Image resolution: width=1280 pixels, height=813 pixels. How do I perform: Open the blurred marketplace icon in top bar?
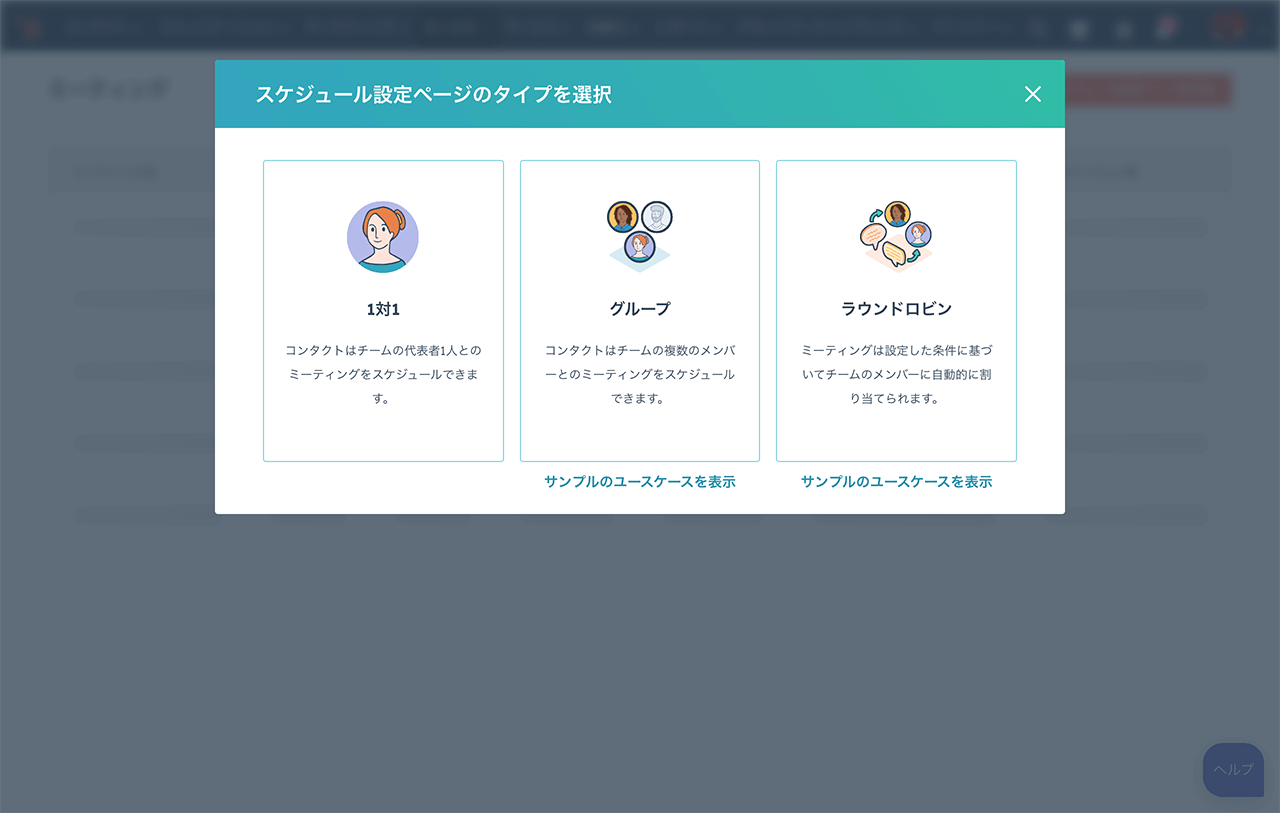pos(1079,29)
